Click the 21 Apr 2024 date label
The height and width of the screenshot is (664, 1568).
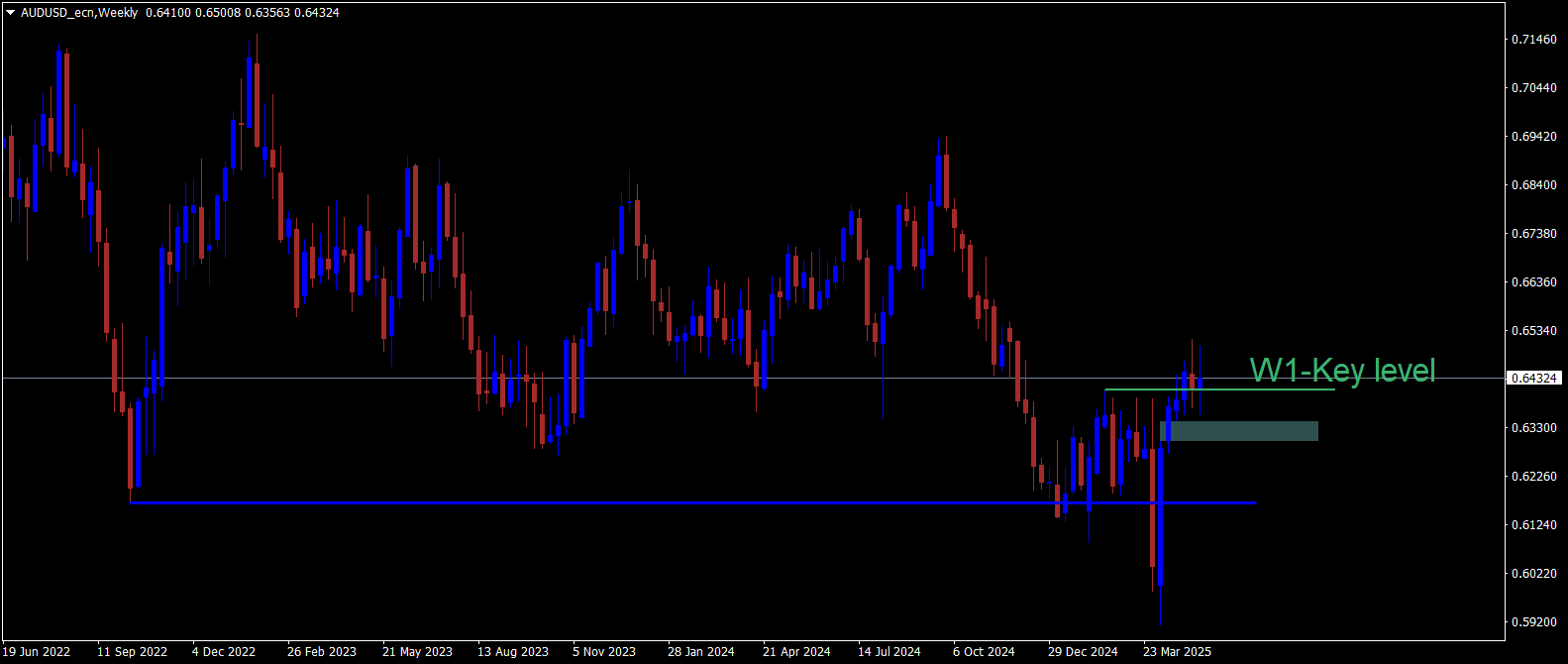coord(796,652)
